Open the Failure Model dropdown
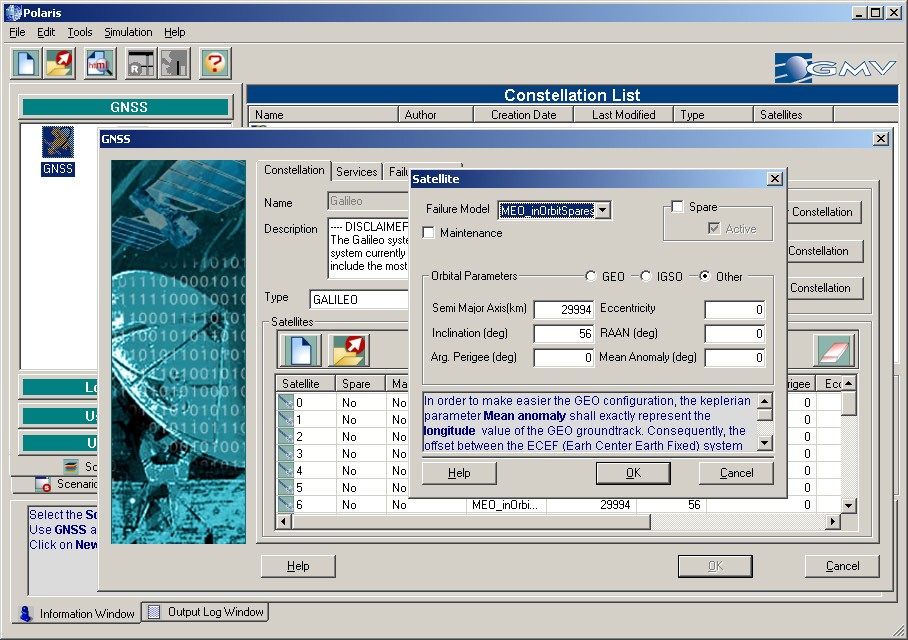 [603, 210]
